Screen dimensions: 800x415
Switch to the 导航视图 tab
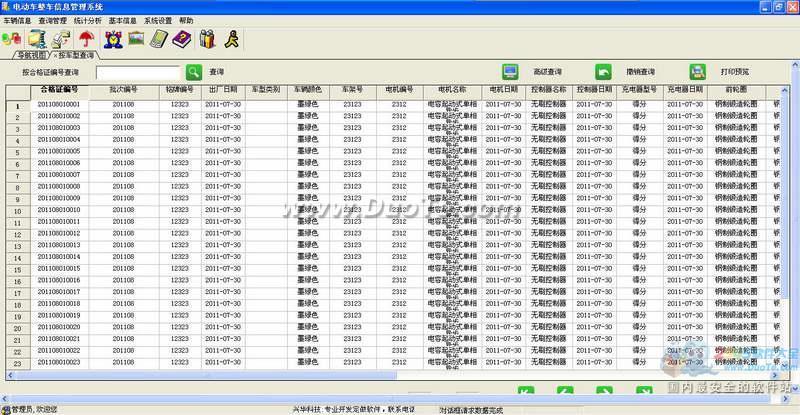pyautogui.click(x=32, y=55)
